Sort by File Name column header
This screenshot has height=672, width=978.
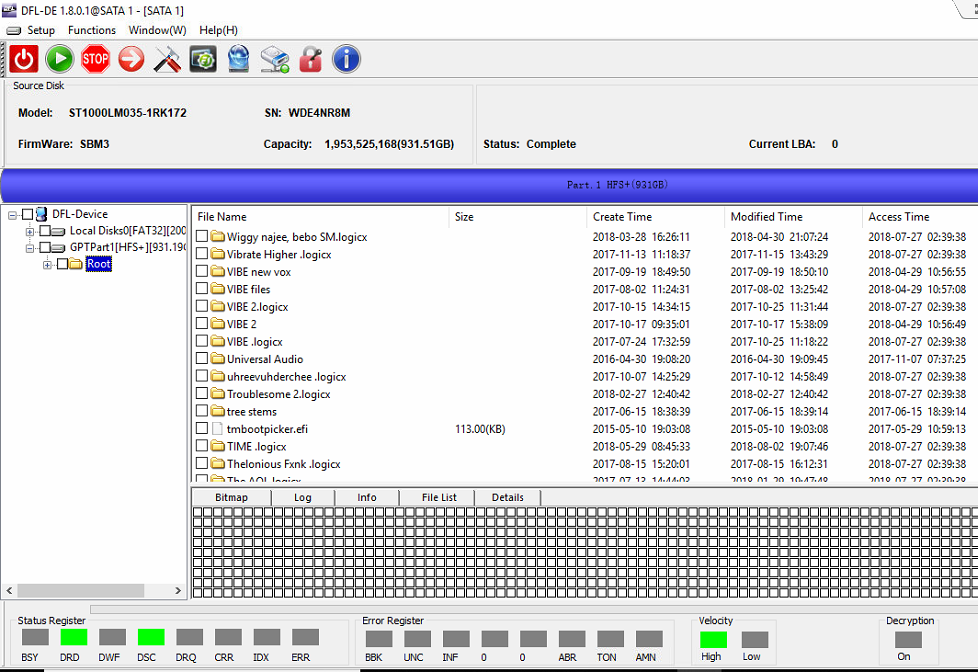[x=320, y=217]
